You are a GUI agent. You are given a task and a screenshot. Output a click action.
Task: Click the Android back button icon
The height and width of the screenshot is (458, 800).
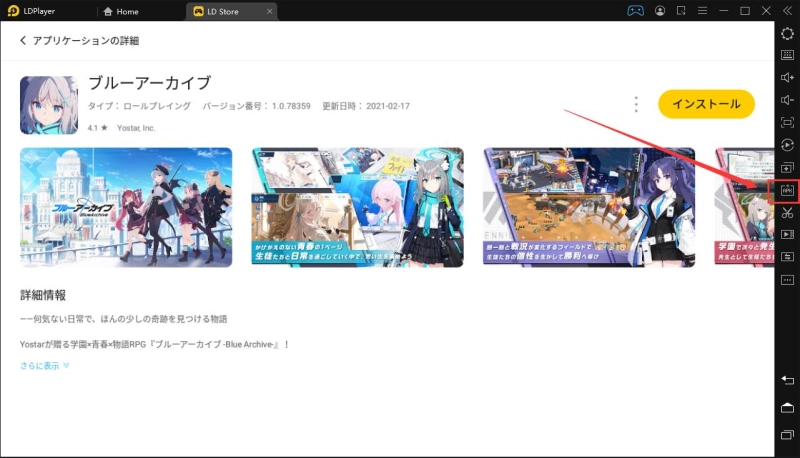(787, 380)
